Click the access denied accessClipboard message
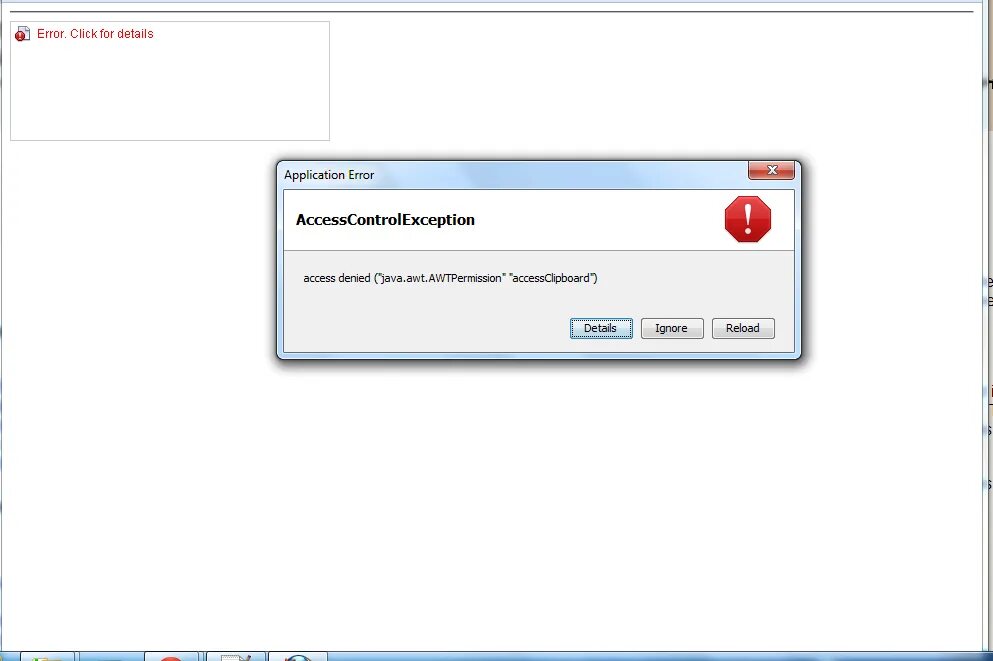The image size is (993, 661). tap(450, 278)
